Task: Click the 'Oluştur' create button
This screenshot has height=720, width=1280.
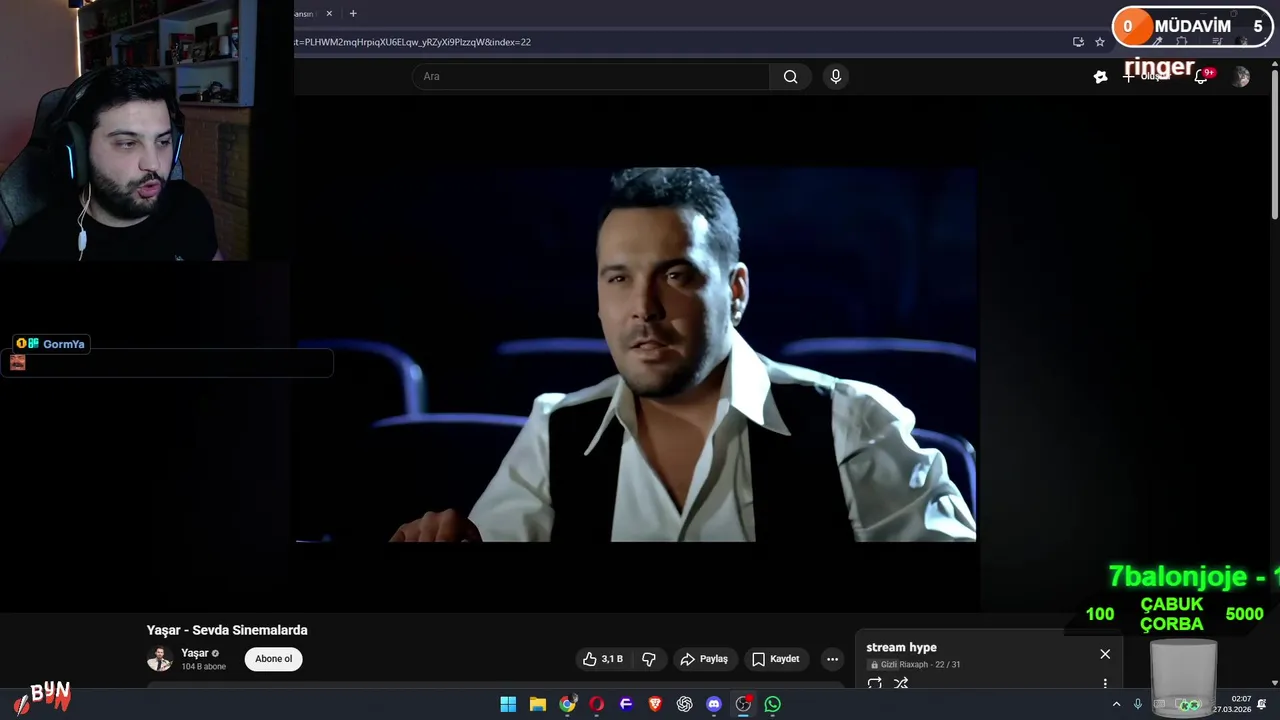Action: coord(1146,76)
